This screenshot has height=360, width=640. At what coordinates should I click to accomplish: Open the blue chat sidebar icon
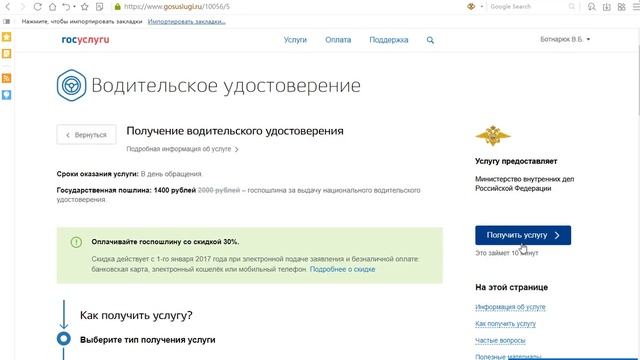click(7, 95)
